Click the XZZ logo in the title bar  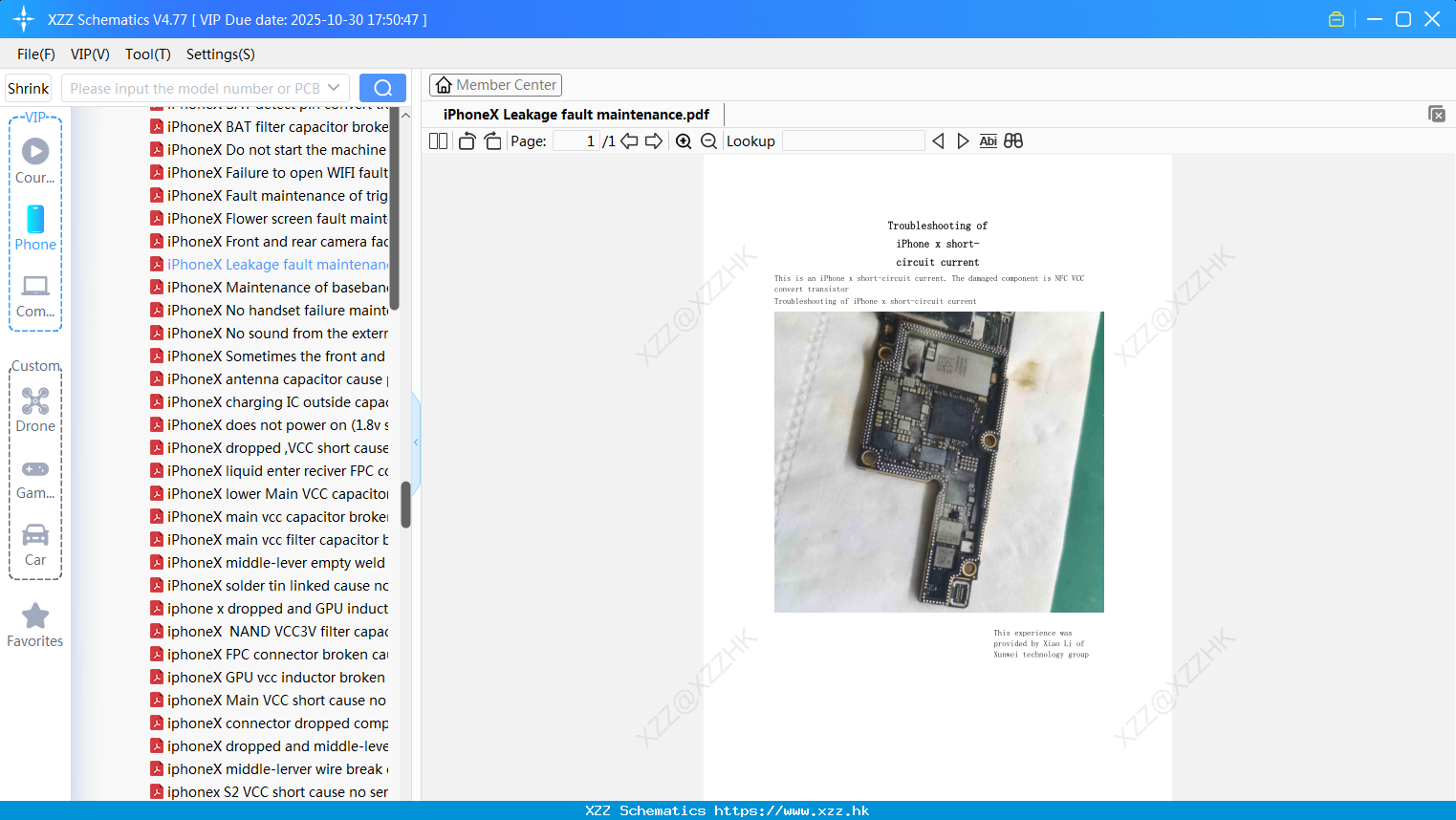[24, 19]
